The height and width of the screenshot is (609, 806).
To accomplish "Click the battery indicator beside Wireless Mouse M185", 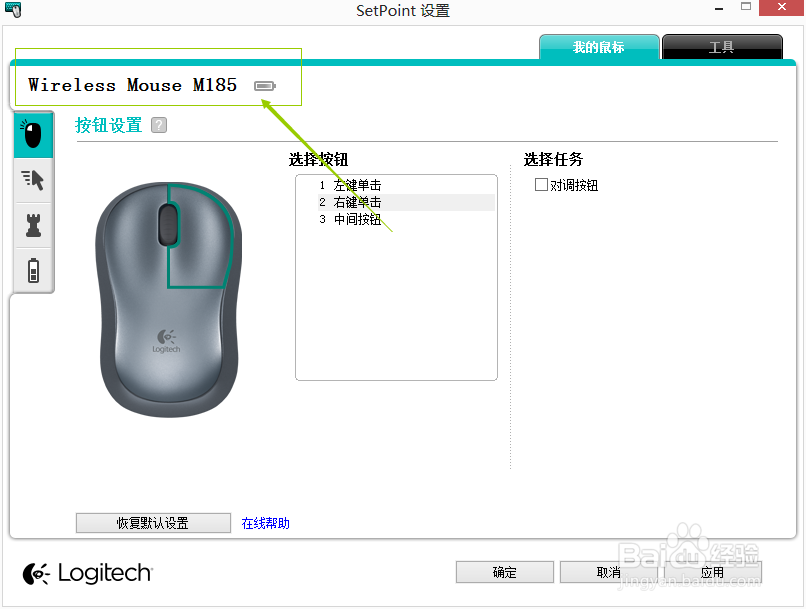I will tap(265, 86).
